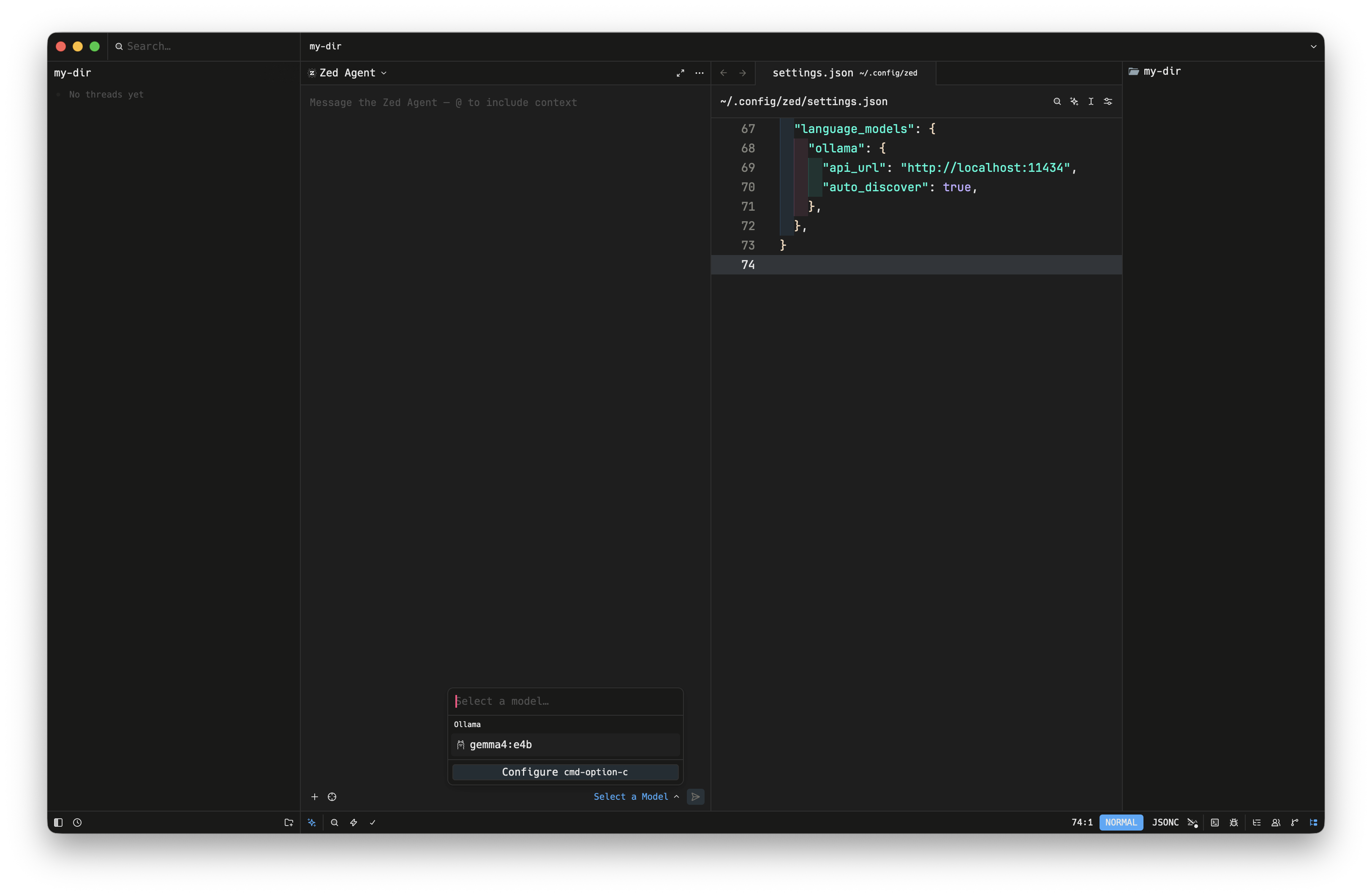Toggle the git branch panel icon

click(x=1295, y=823)
